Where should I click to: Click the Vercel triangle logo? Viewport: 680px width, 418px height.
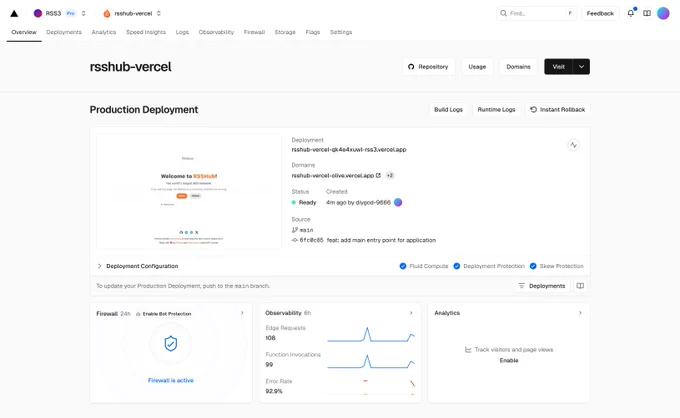coord(14,13)
